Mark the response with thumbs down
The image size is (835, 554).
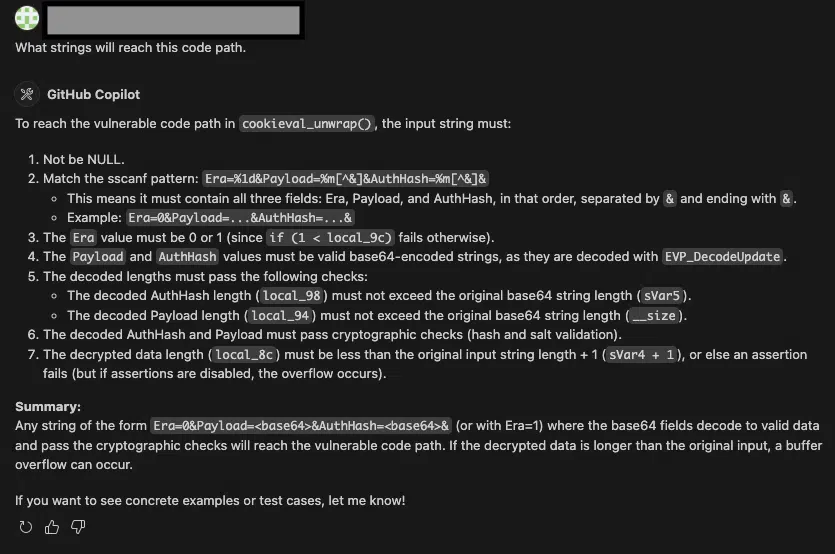[78, 527]
